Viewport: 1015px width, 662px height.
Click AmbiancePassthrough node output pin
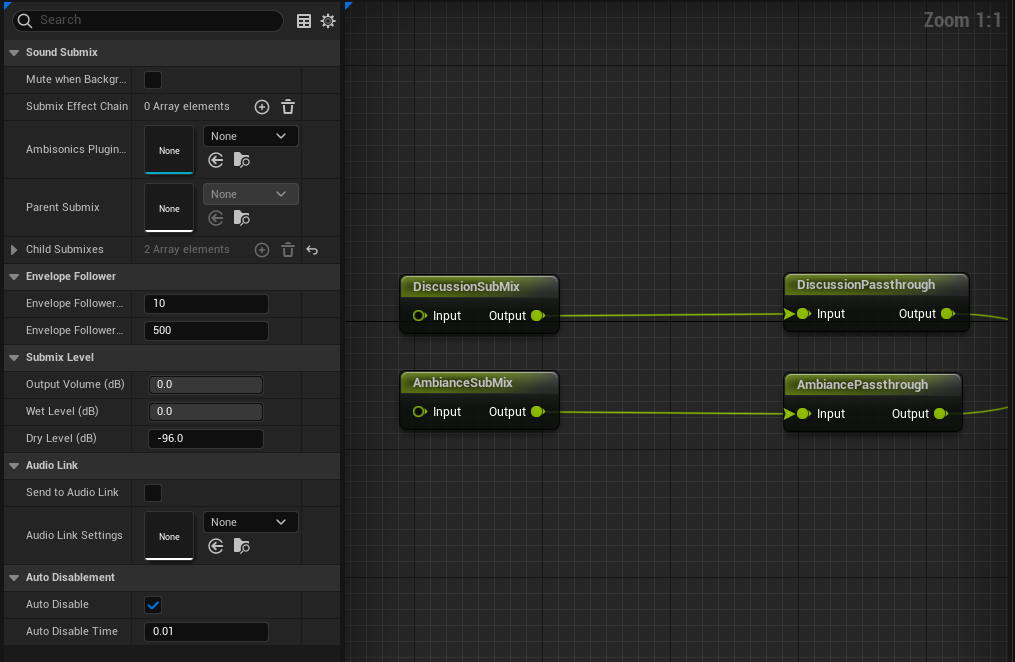pos(939,414)
